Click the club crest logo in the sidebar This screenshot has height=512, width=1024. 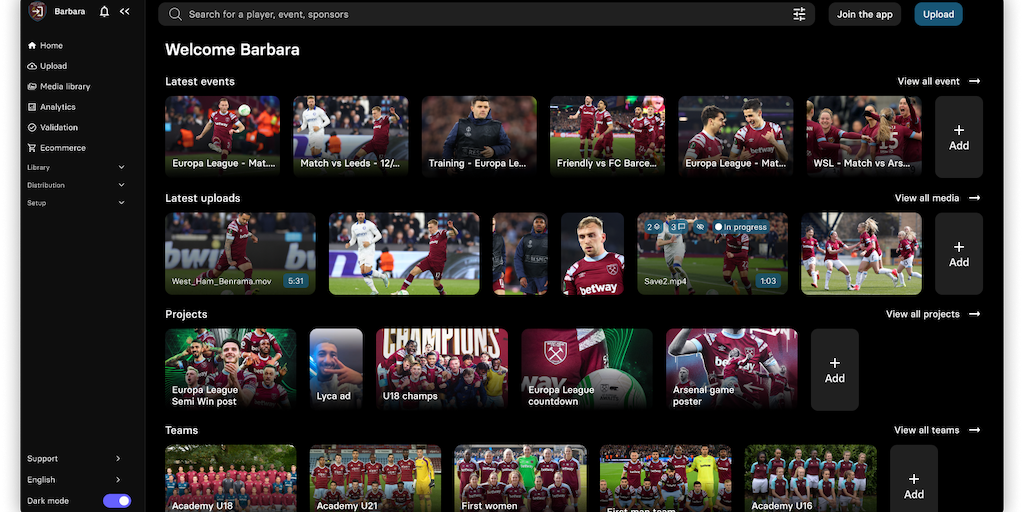tap(37, 11)
